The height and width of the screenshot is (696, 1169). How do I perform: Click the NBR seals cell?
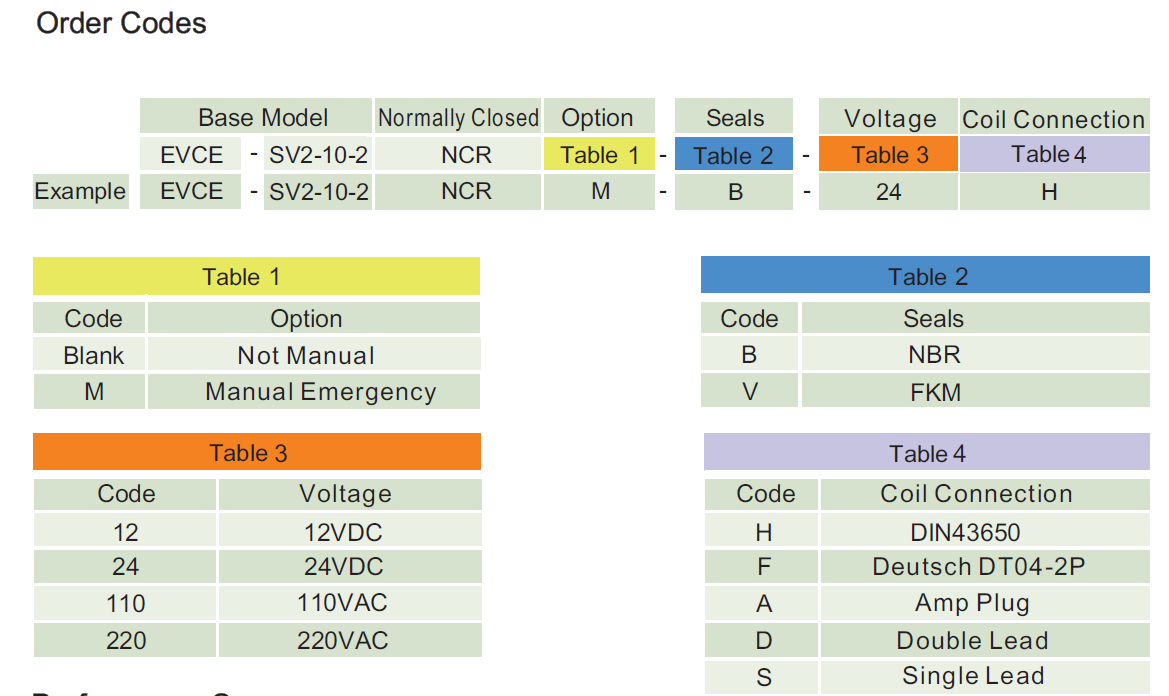click(933, 355)
